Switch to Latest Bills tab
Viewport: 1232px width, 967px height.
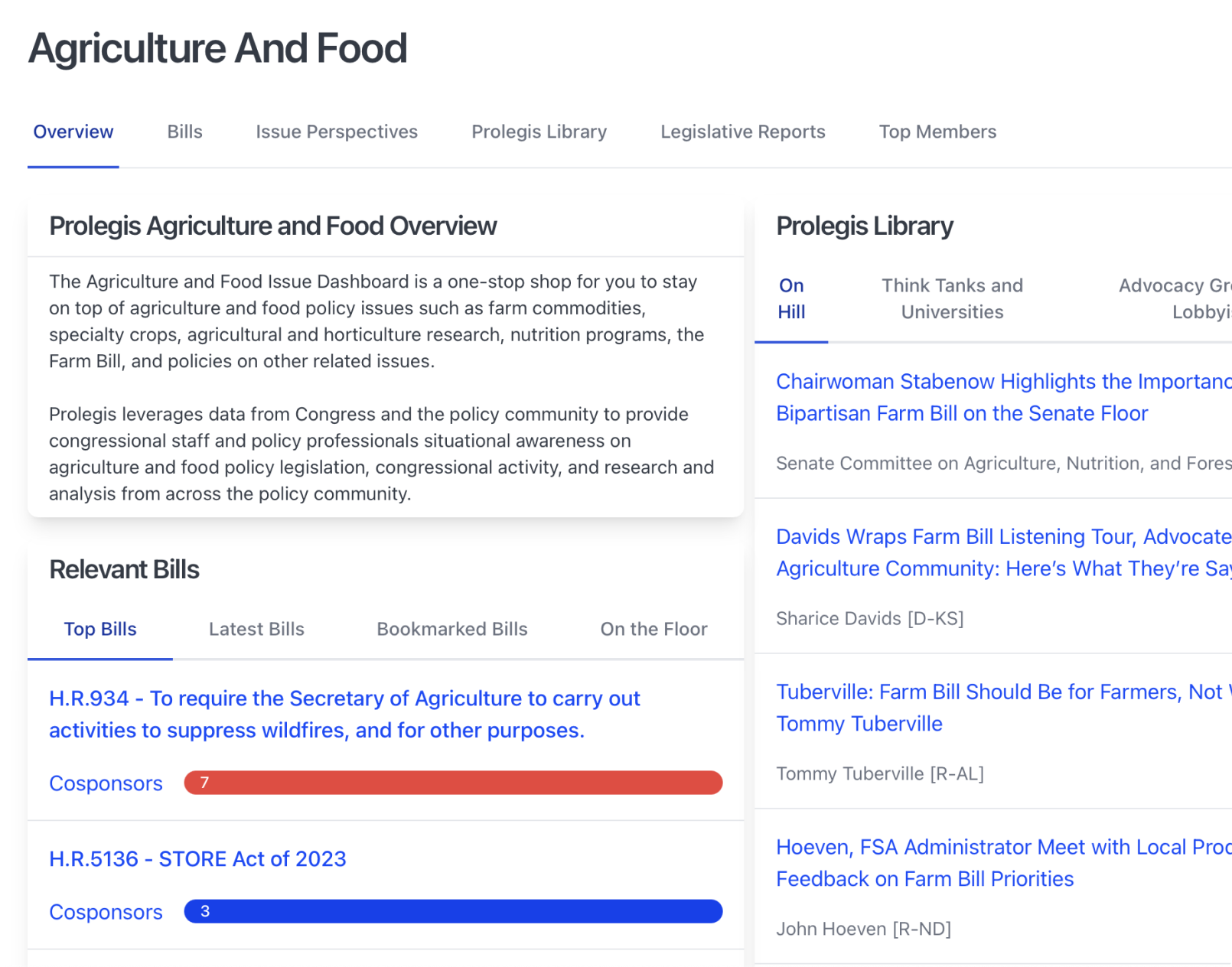(256, 629)
